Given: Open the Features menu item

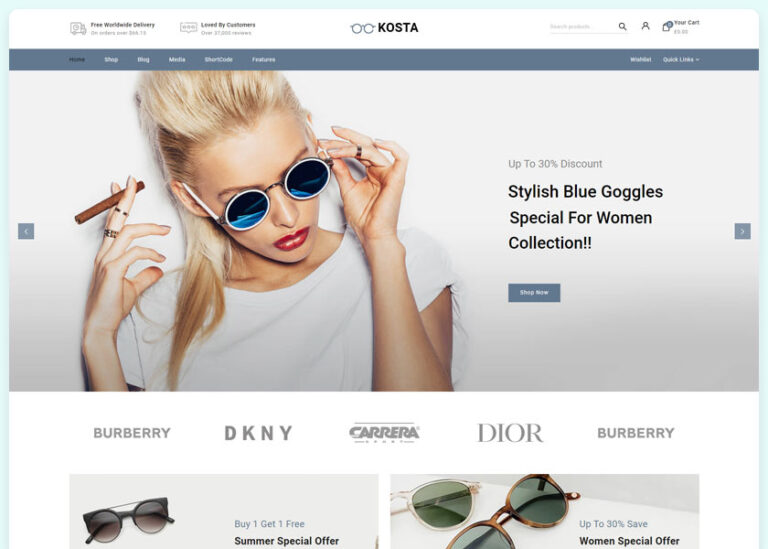Looking at the screenshot, I should tap(264, 60).
